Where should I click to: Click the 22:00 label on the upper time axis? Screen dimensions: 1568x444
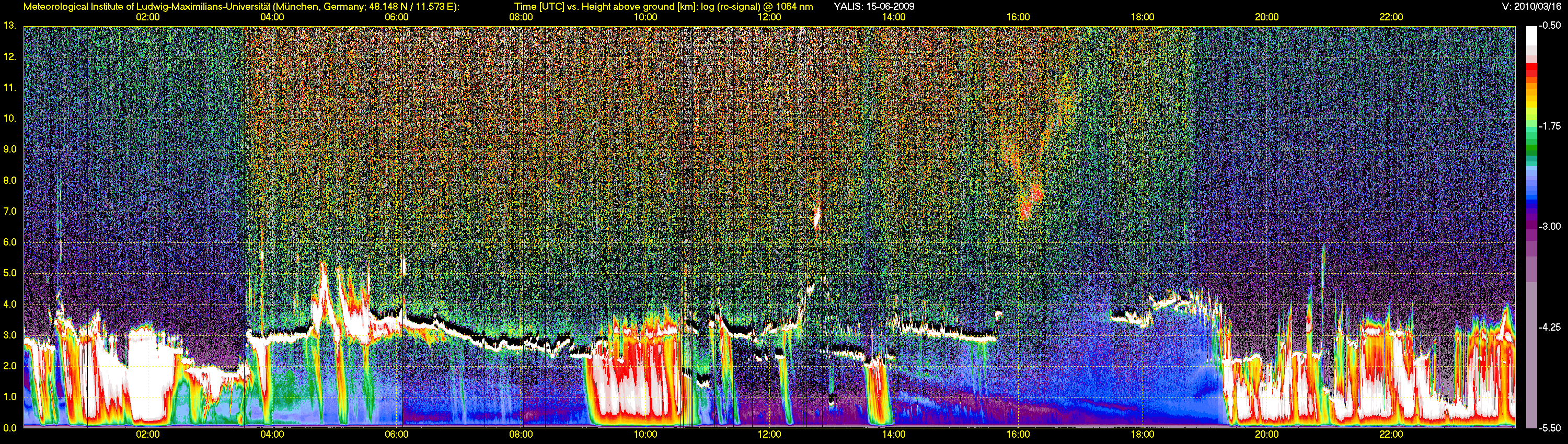1391,17
